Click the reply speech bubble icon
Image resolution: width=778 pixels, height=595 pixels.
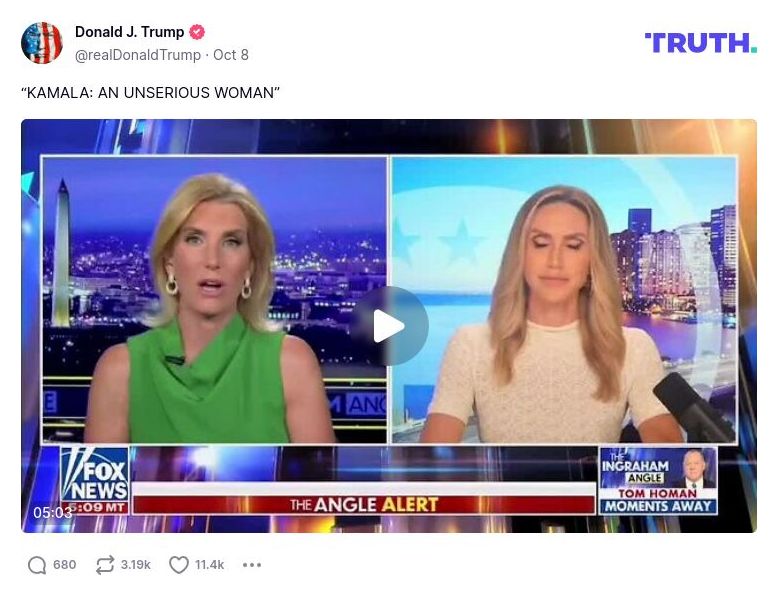(37, 565)
